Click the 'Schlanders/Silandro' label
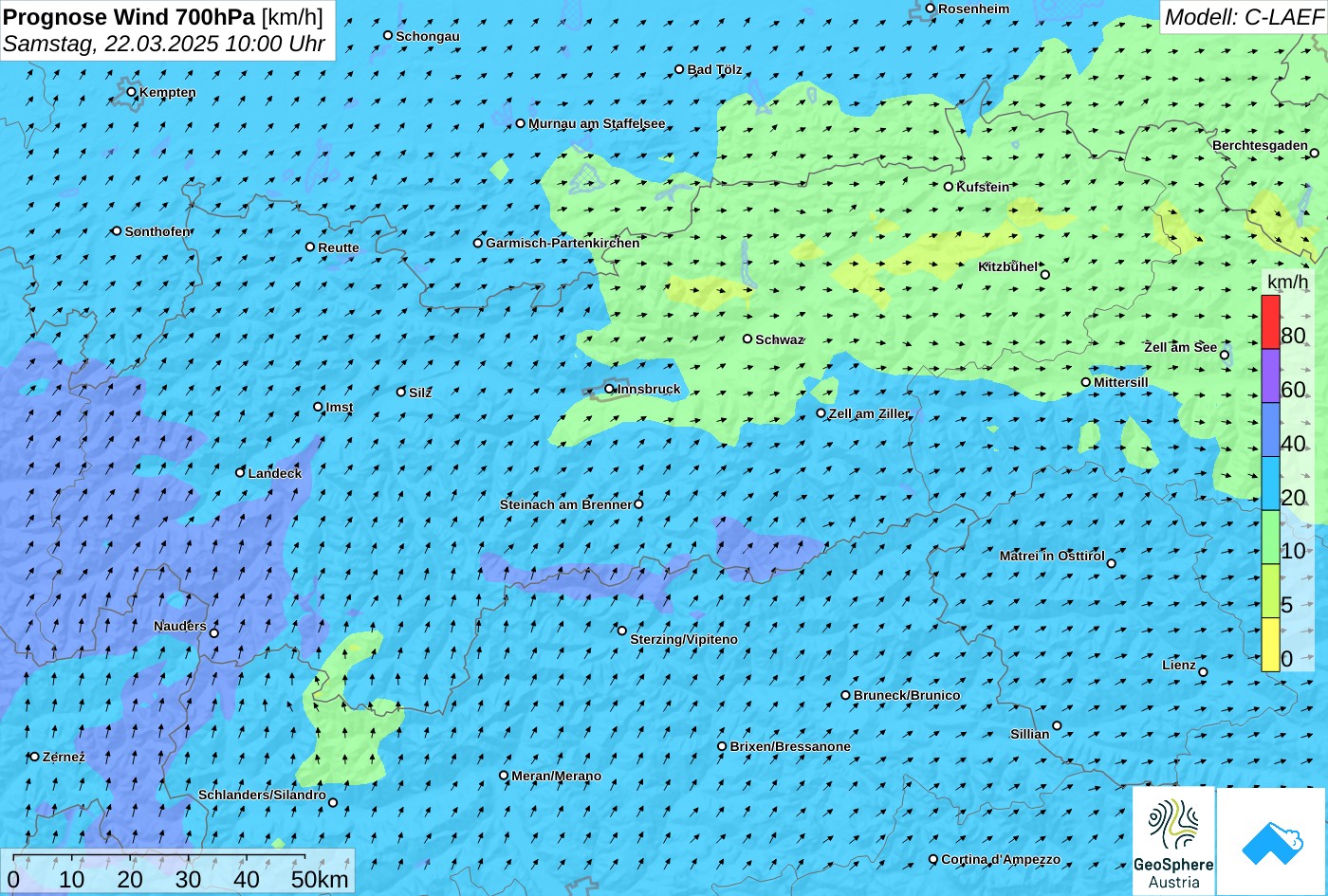This screenshot has width=1328, height=896. pyautogui.click(x=262, y=795)
